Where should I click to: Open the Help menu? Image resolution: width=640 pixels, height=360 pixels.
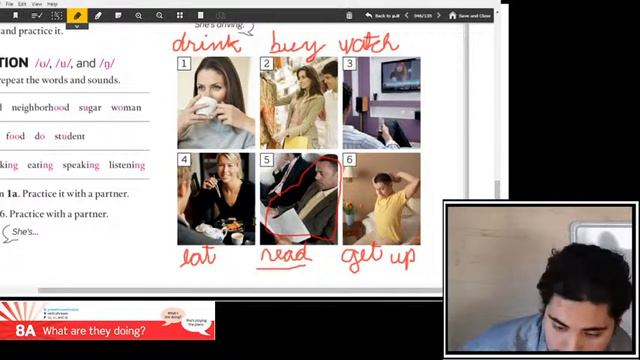coord(52,4)
